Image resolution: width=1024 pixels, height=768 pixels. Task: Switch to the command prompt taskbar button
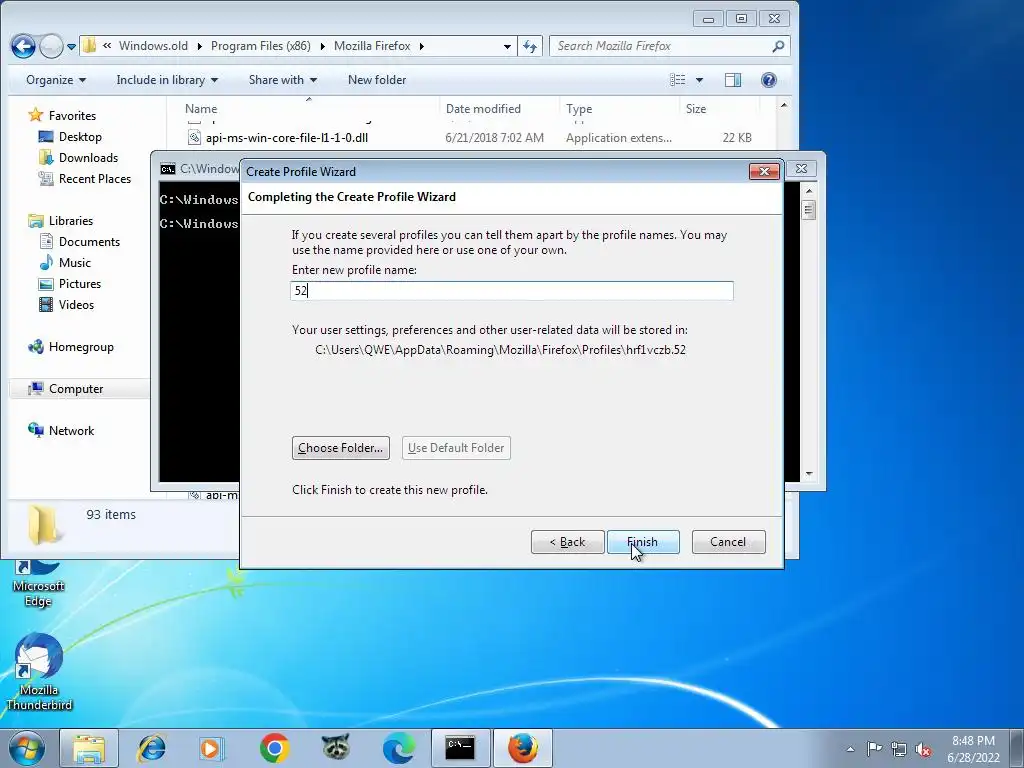click(x=460, y=748)
